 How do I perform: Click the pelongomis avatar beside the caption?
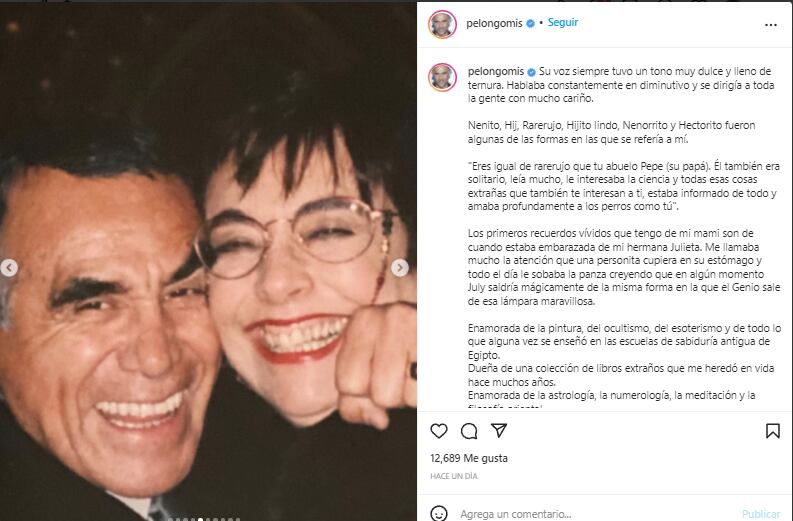pyautogui.click(x=442, y=77)
